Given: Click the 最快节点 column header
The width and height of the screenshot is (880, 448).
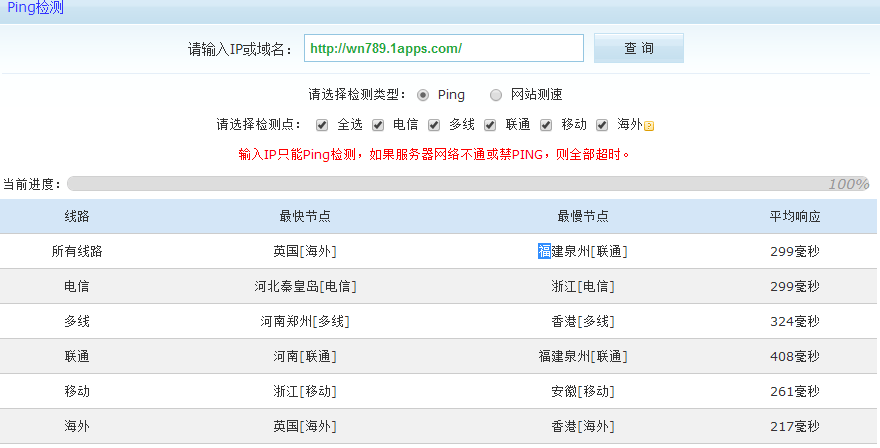Looking at the screenshot, I should (305, 217).
